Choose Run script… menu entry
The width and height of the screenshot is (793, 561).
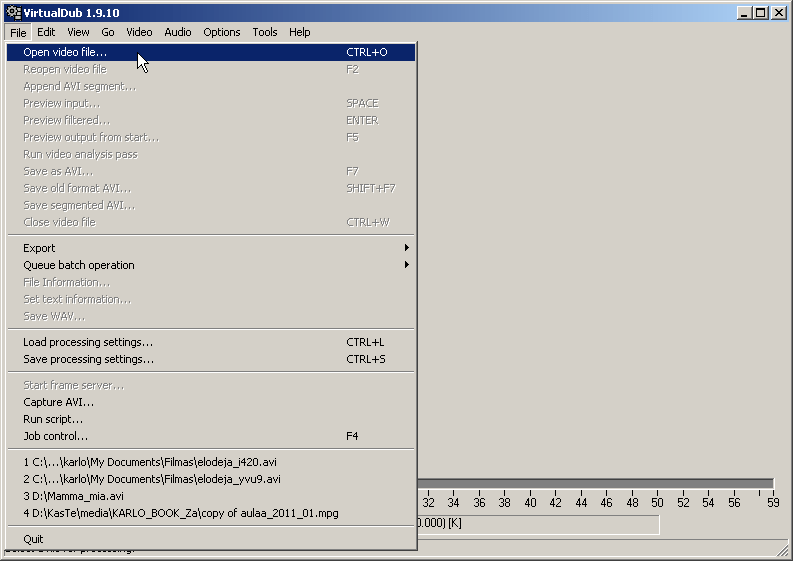211,419
